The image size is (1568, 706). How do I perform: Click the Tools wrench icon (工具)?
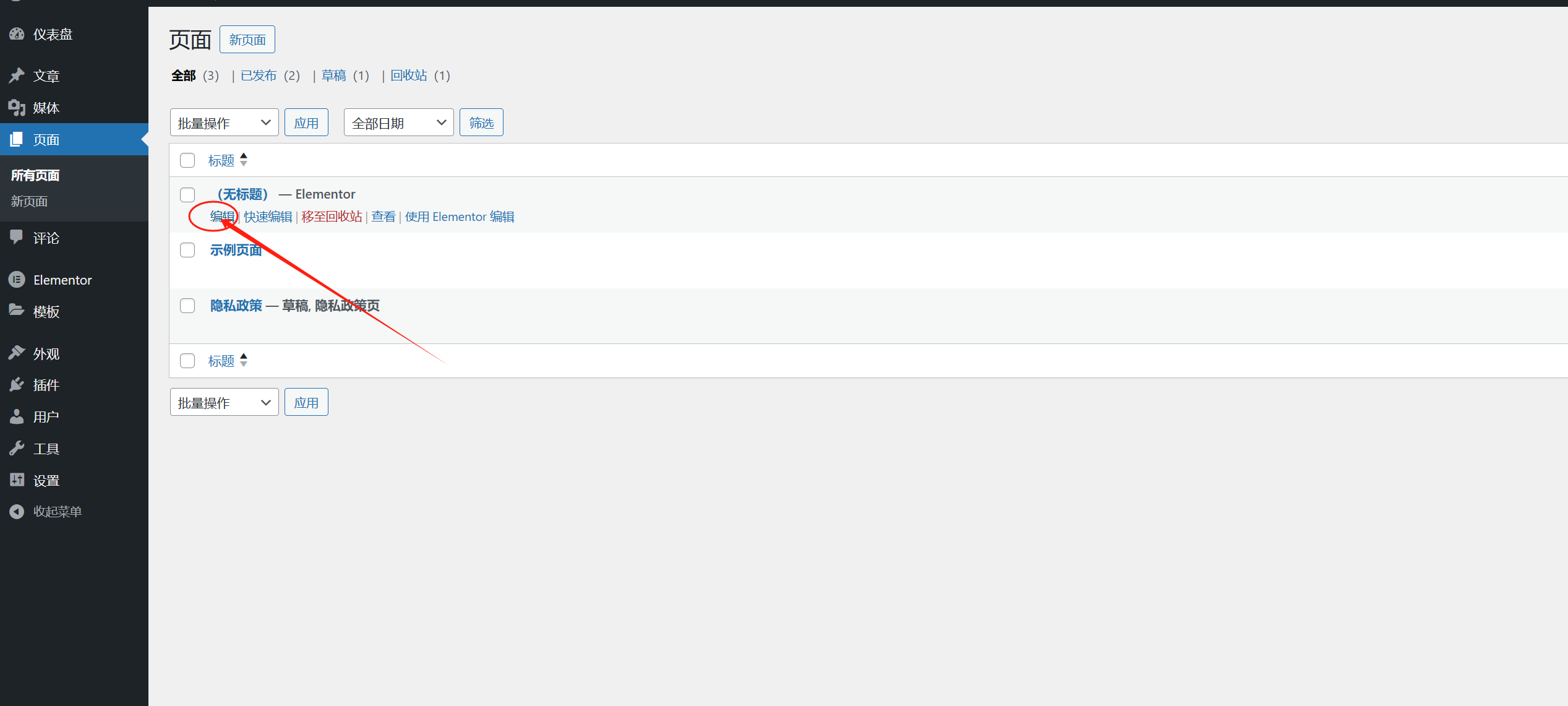(17, 448)
